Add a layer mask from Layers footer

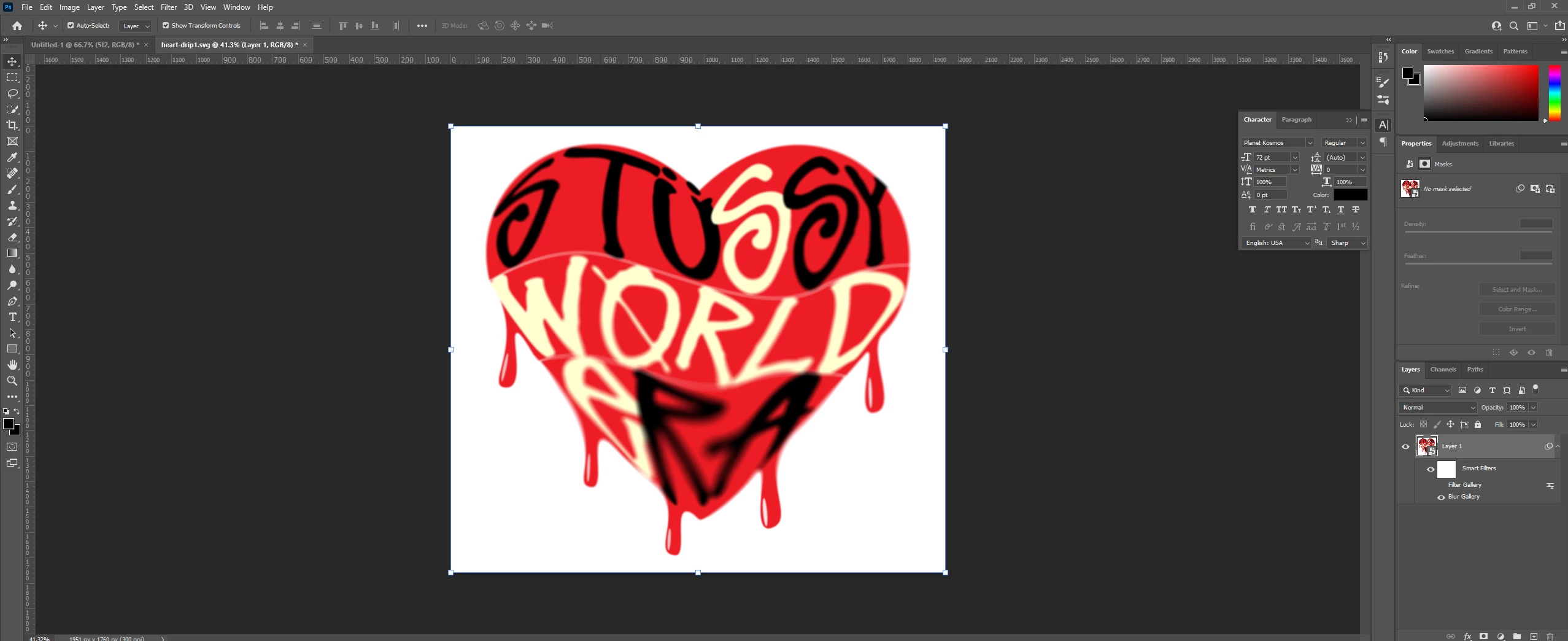coord(1484,636)
